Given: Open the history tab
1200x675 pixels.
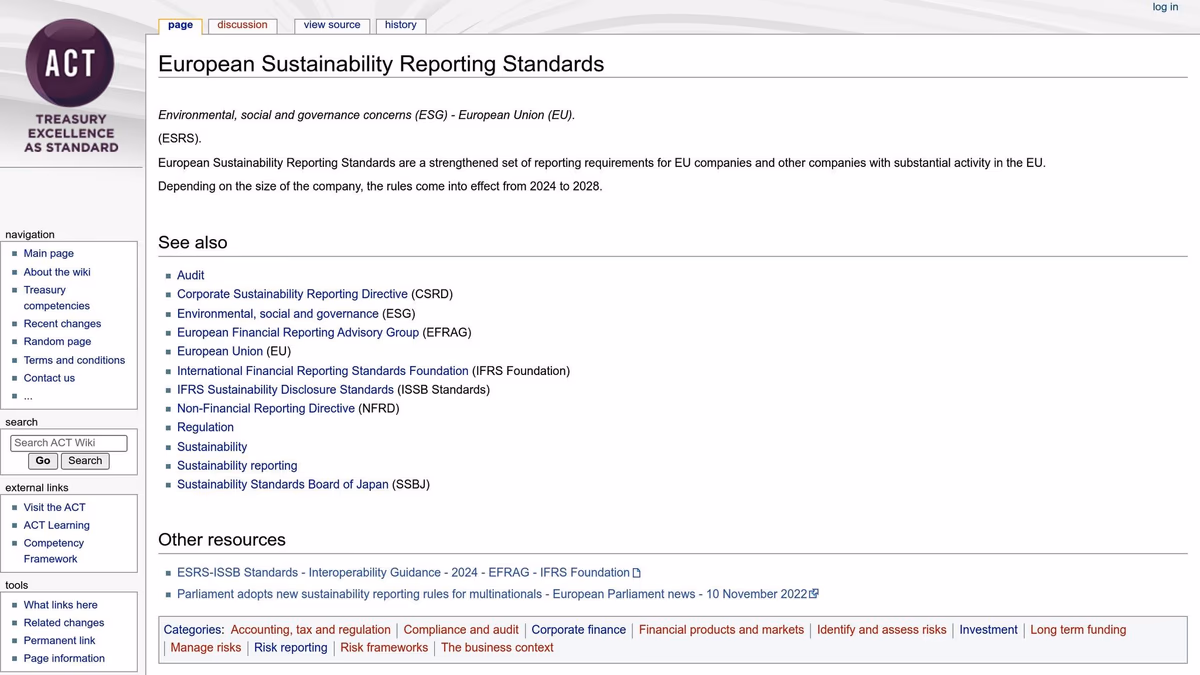Looking at the screenshot, I should point(400,25).
